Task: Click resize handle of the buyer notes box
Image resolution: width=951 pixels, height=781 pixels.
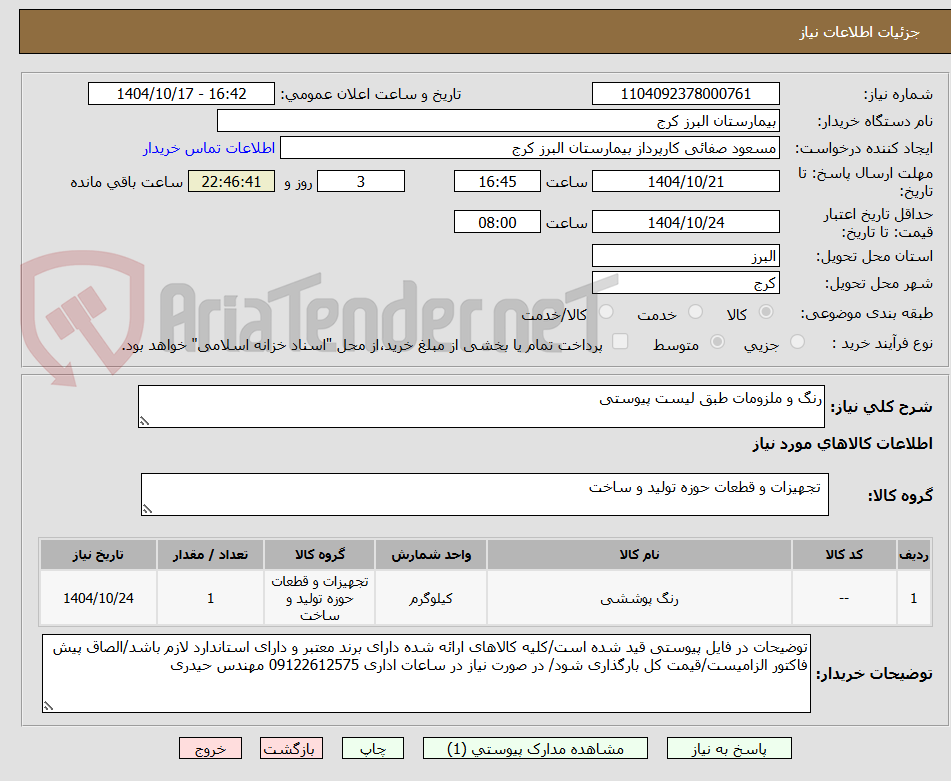Action: point(49,706)
